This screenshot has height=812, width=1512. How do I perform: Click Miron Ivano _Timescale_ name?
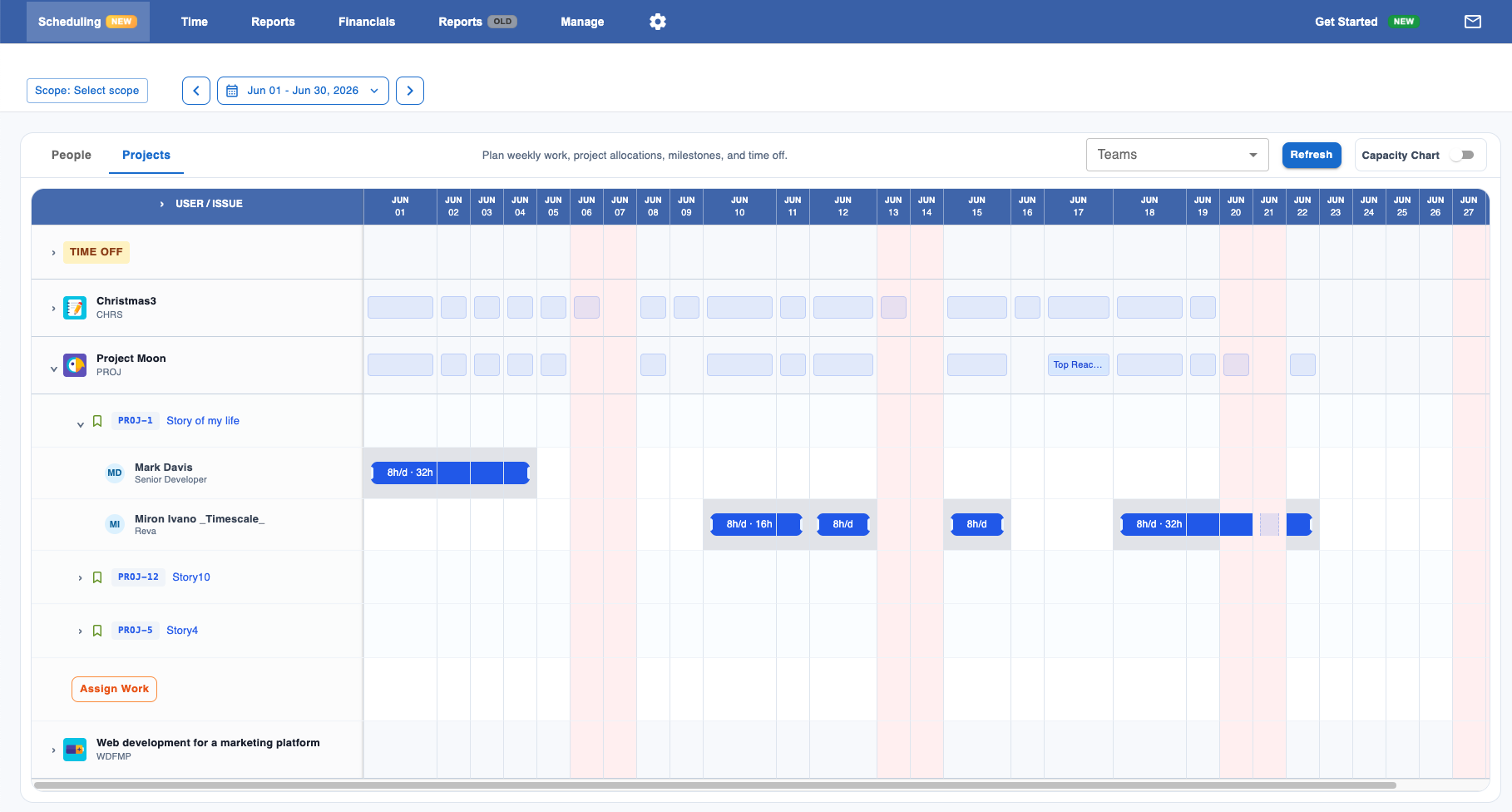point(200,519)
